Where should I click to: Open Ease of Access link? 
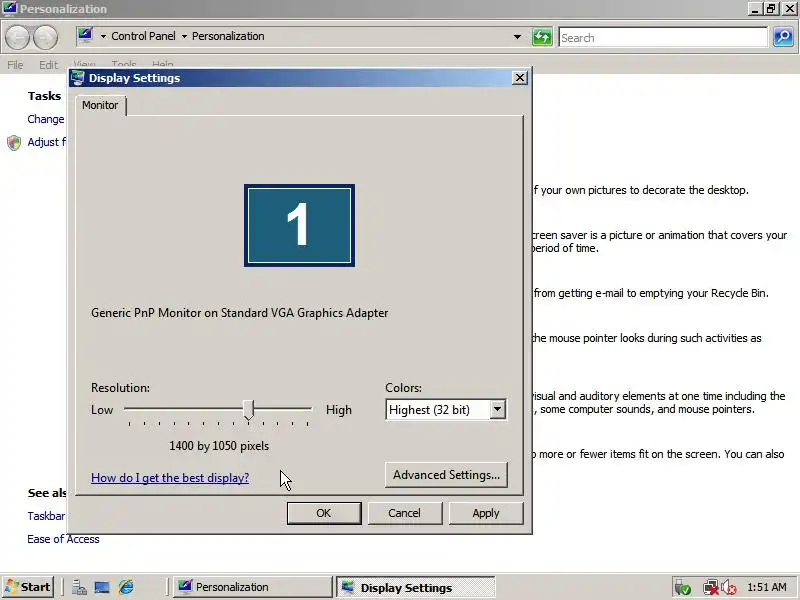63,539
